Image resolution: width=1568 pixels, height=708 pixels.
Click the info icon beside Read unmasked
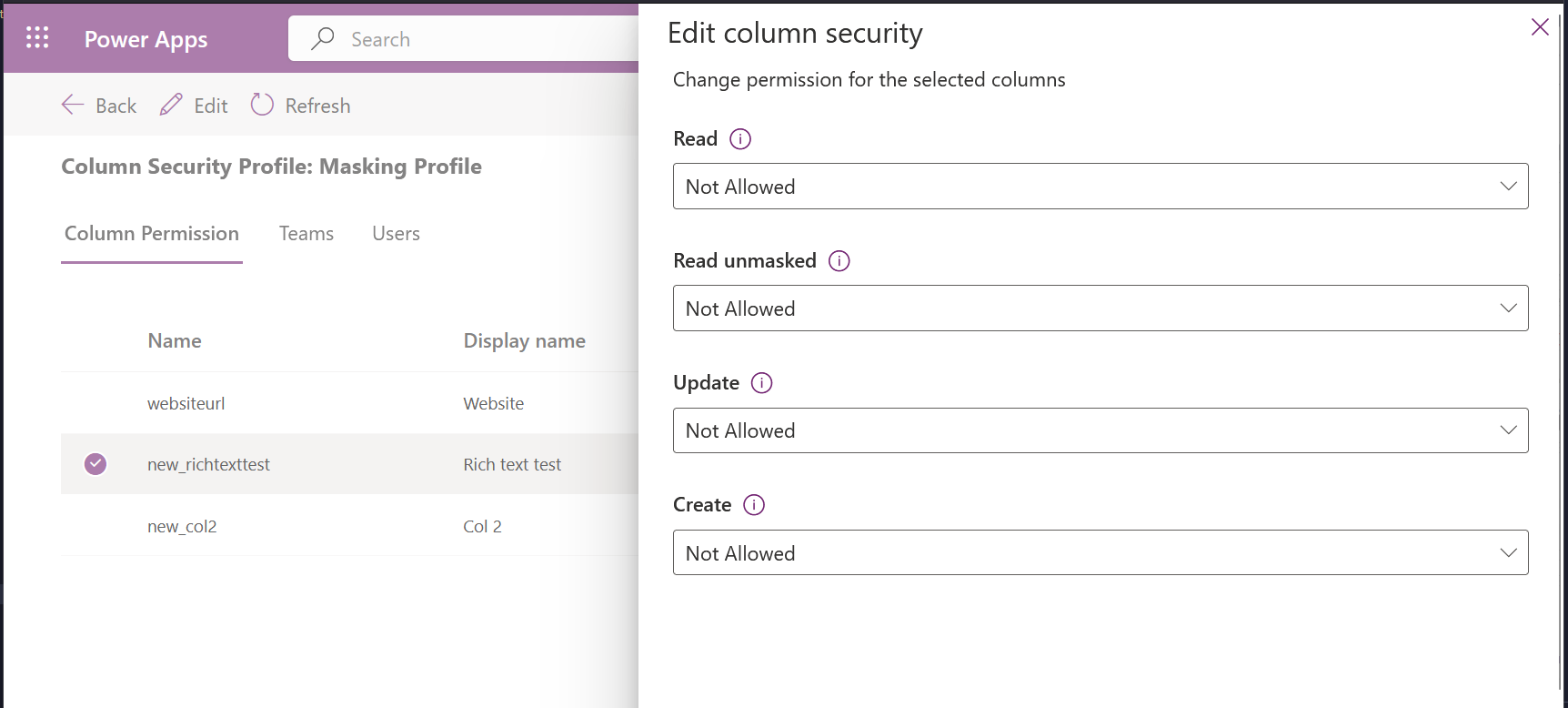coord(839,261)
